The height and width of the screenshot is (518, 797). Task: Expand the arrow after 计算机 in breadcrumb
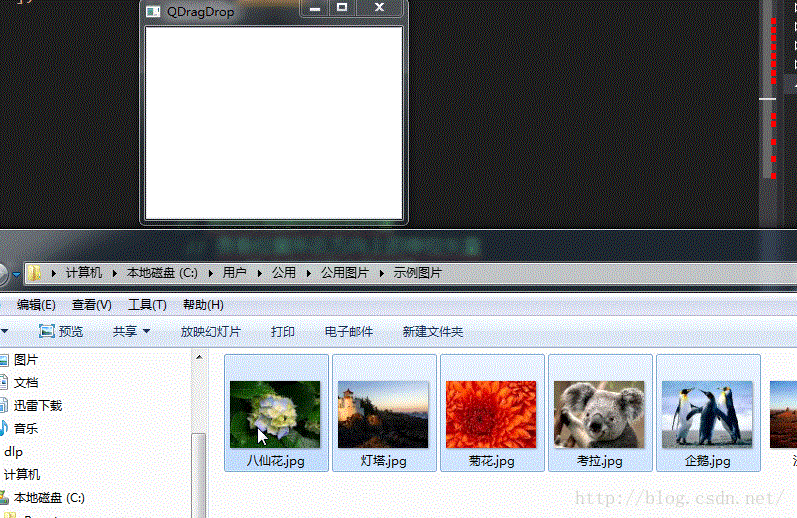114,273
